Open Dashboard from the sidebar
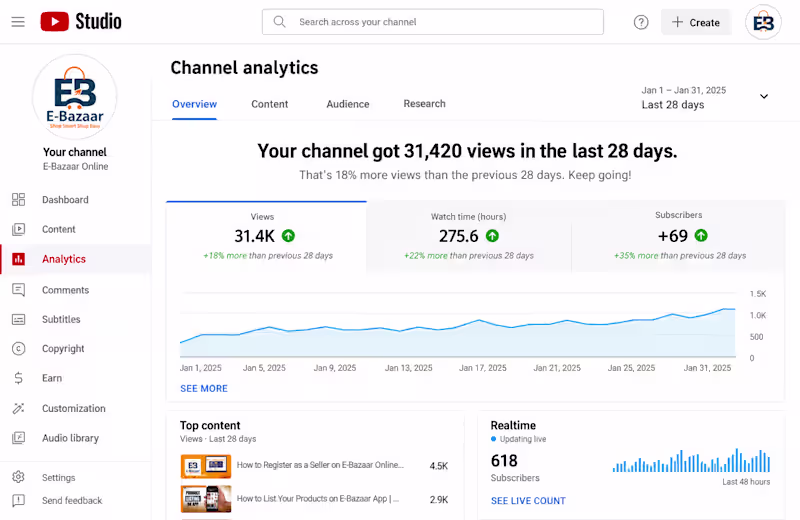Image resolution: width=800 pixels, height=520 pixels. pos(65,200)
